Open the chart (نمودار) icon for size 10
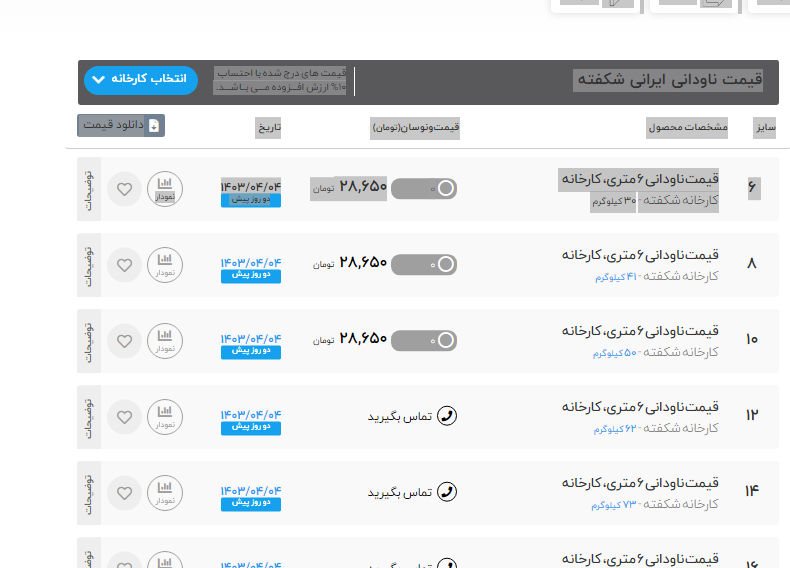The height and width of the screenshot is (568, 790). point(165,341)
